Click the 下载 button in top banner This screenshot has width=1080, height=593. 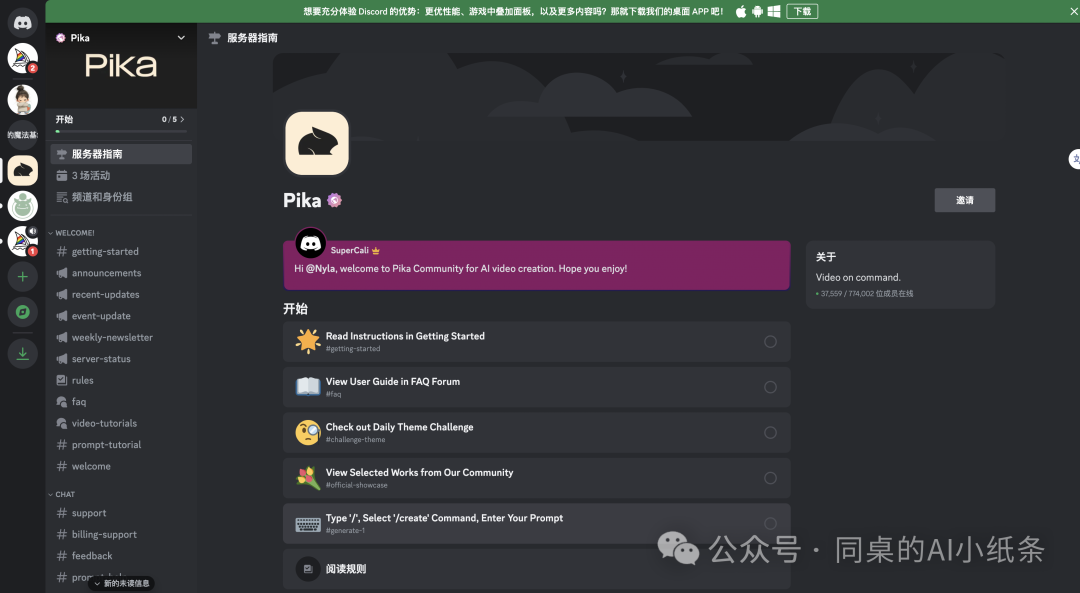tap(802, 11)
